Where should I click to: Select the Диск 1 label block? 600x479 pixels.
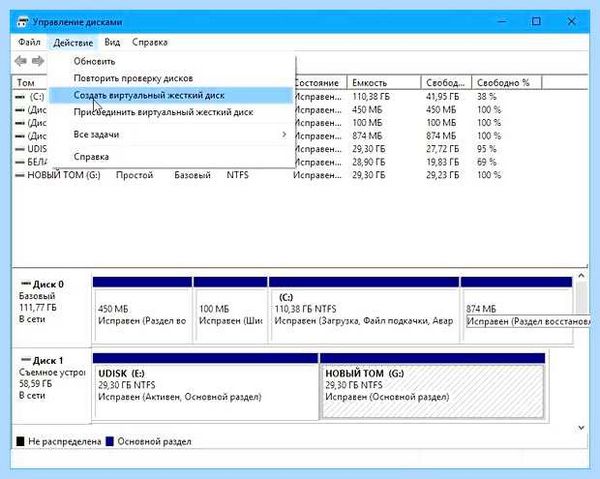click(52, 386)
